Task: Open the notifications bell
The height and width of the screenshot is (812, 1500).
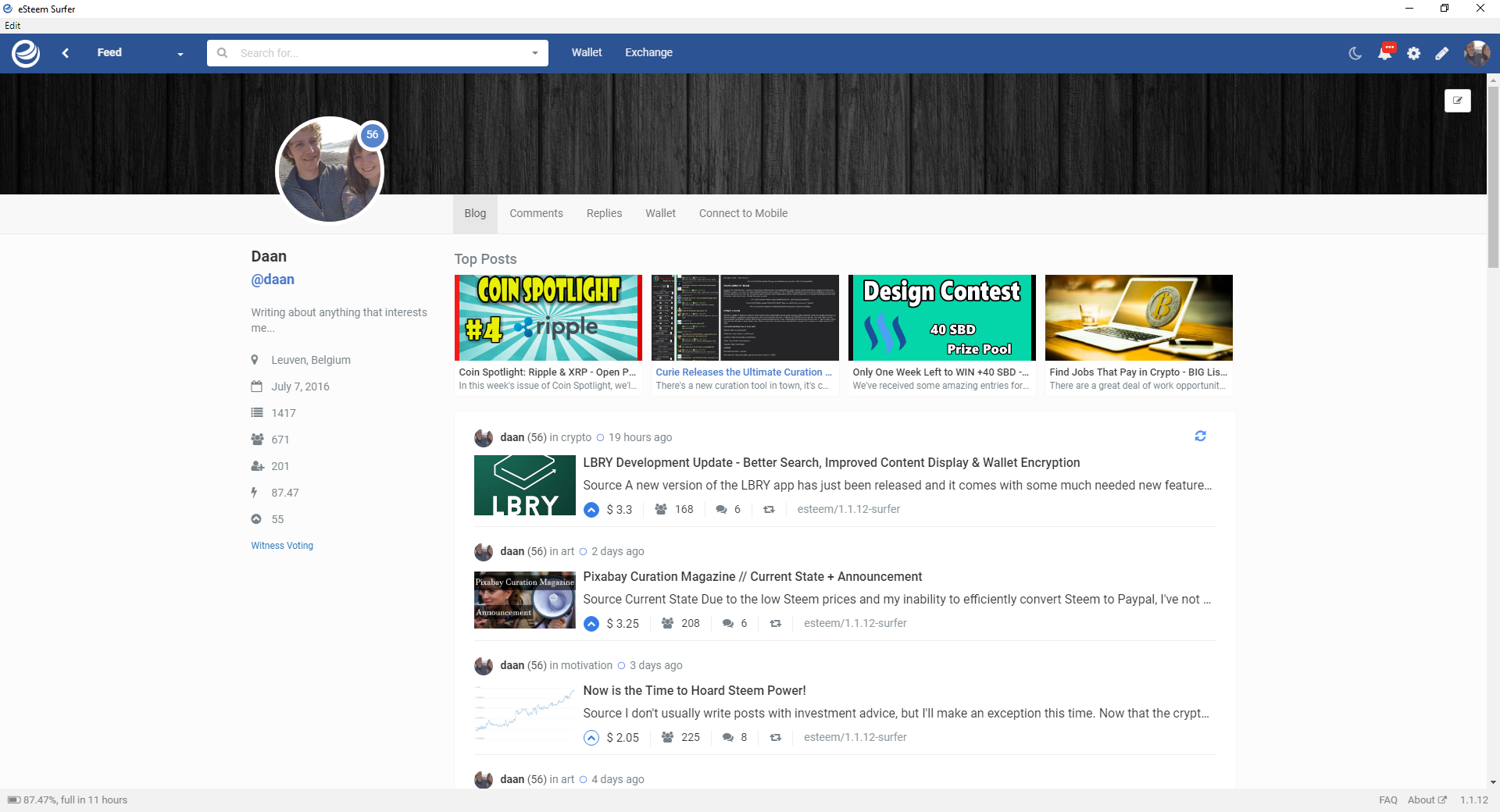Action: [x=1386, y=52]
